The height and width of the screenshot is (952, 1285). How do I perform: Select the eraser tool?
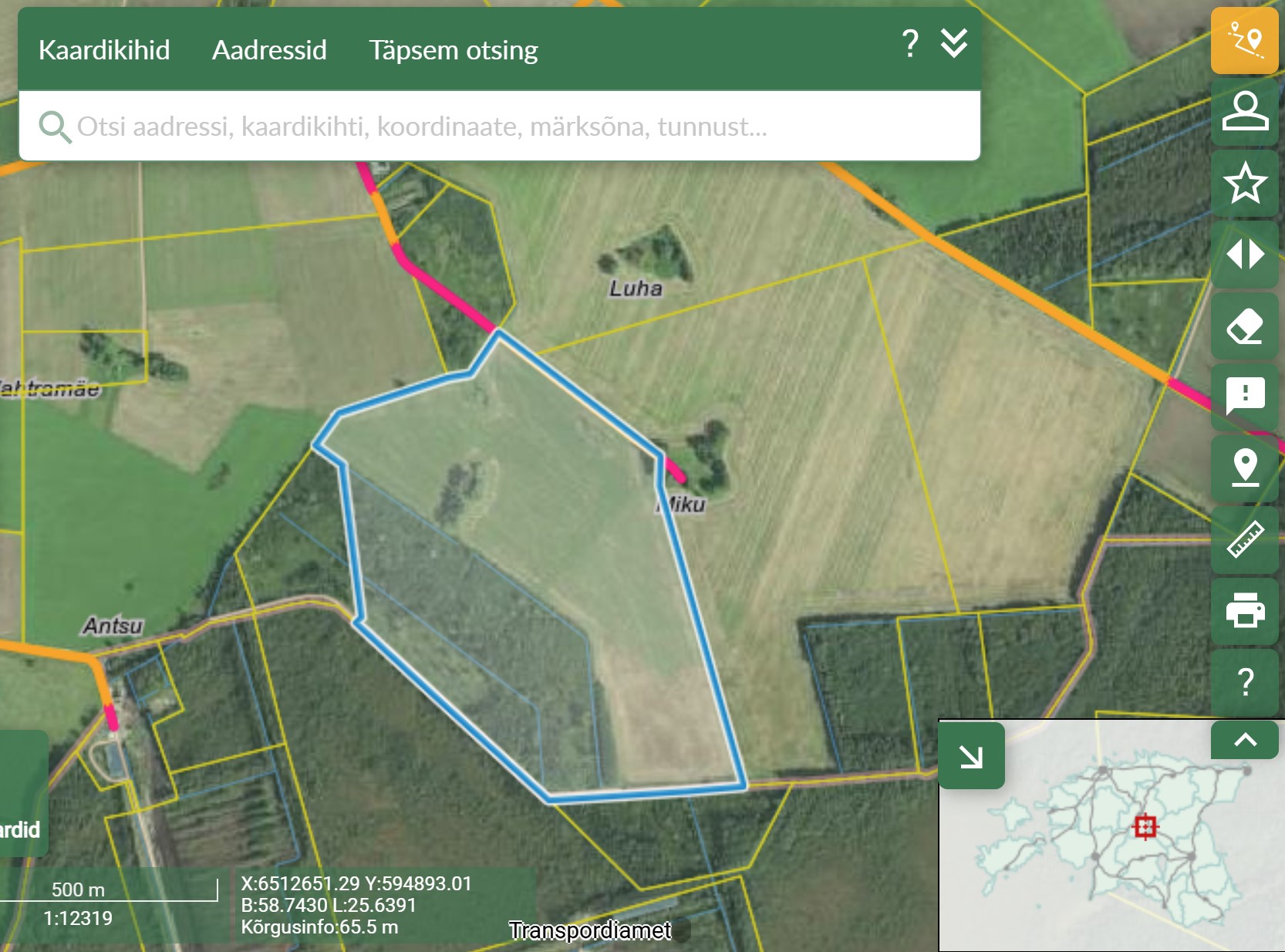click(1244, 326)
